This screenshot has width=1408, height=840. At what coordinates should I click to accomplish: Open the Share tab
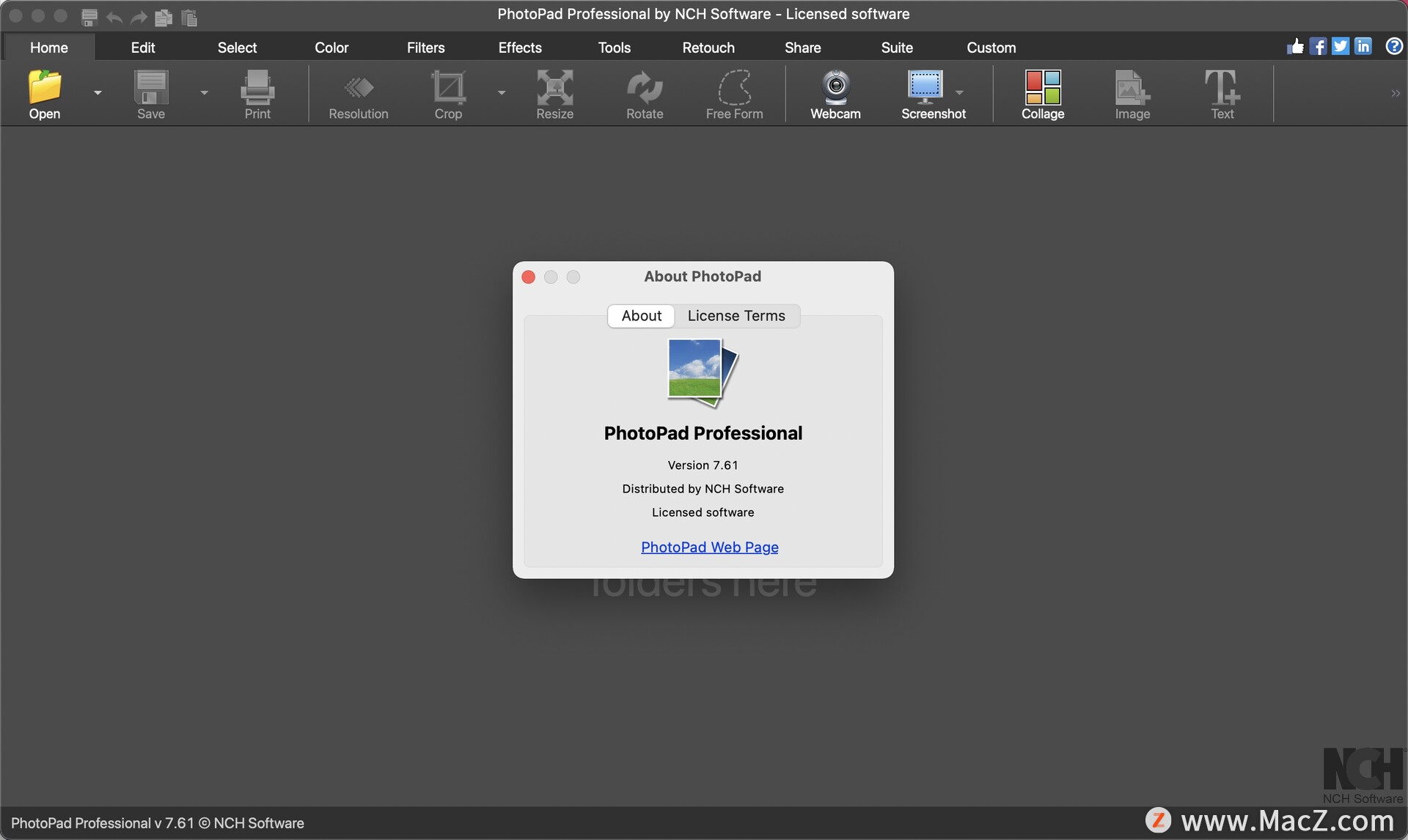(x=803, y=48)
